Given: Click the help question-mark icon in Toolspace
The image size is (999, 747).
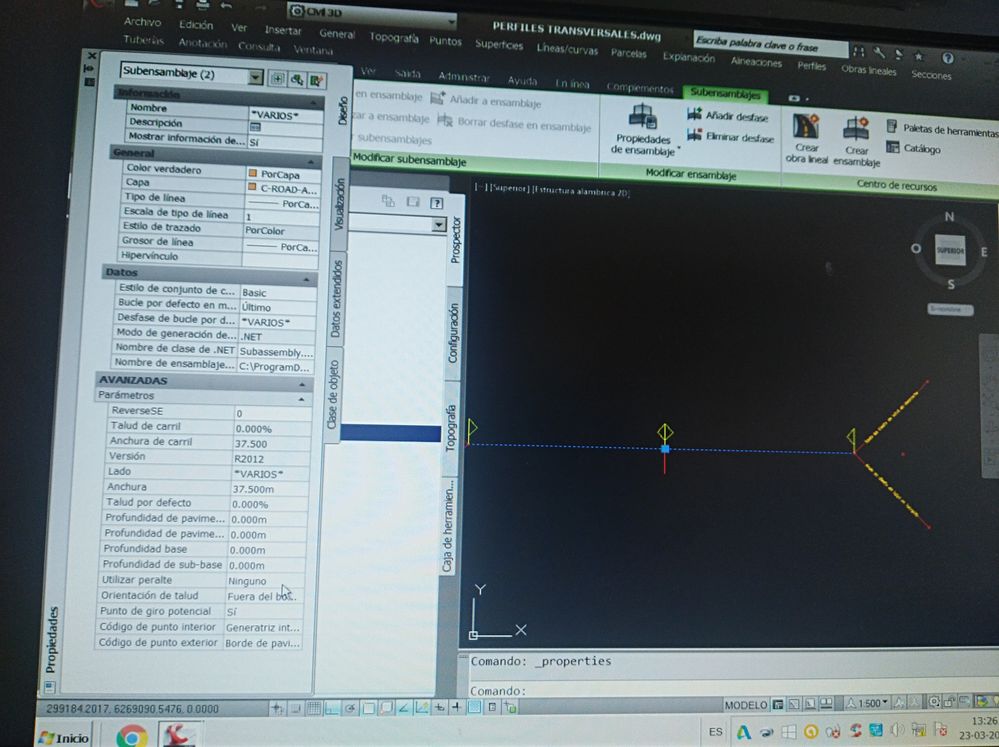Looking at the screenshot, I should click(x=436, y=203).
